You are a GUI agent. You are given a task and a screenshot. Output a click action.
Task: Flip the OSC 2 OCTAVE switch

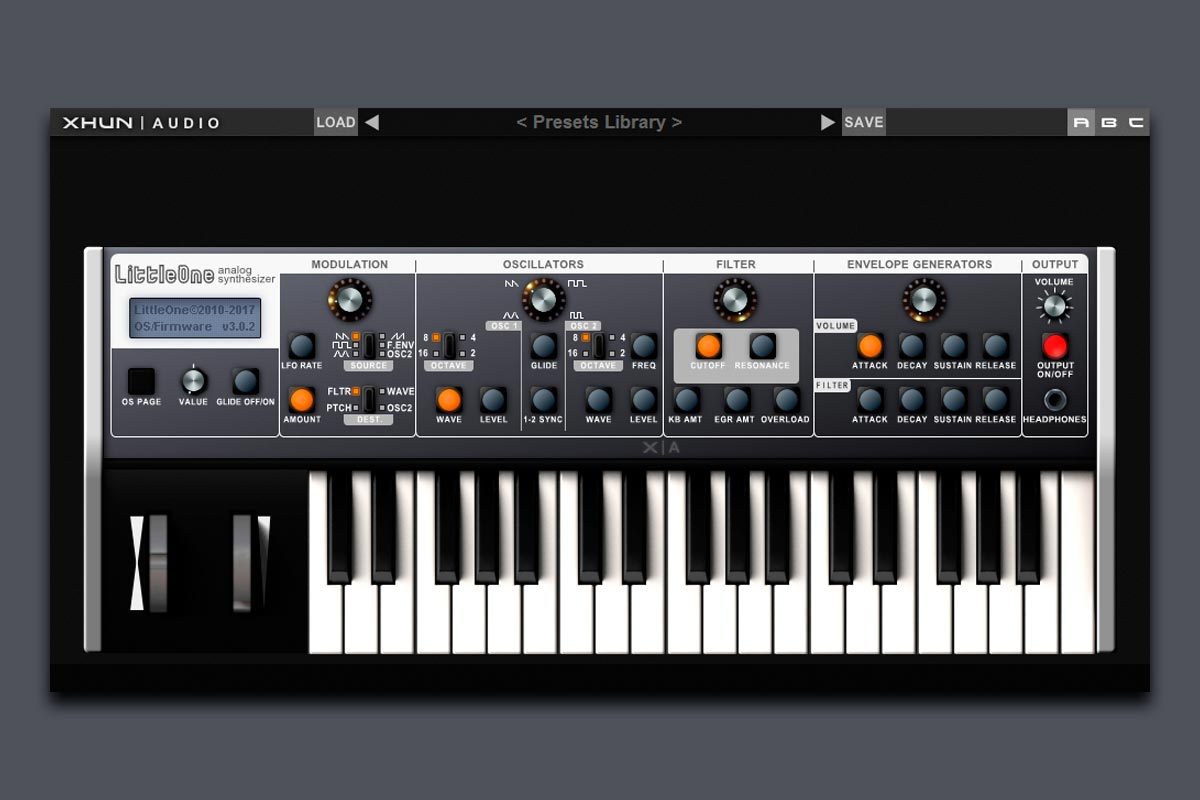tap(598, 345)
